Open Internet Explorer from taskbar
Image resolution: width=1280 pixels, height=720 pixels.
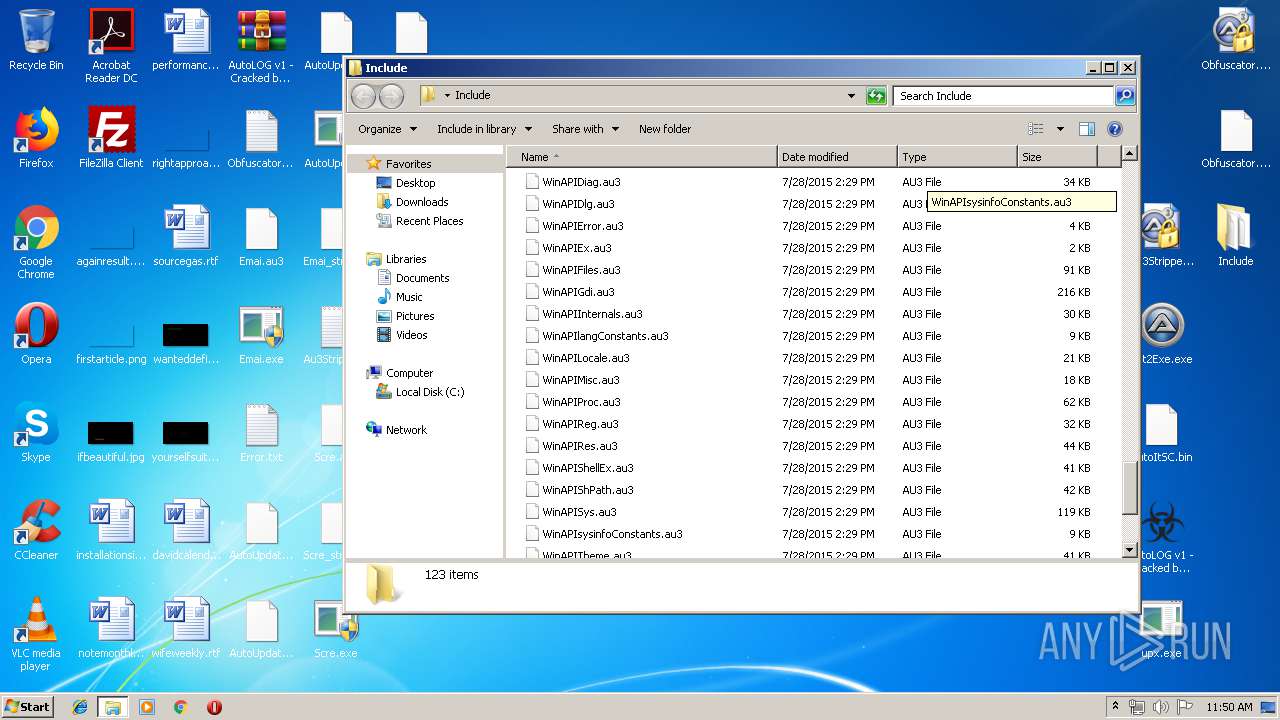pos(80,707)
